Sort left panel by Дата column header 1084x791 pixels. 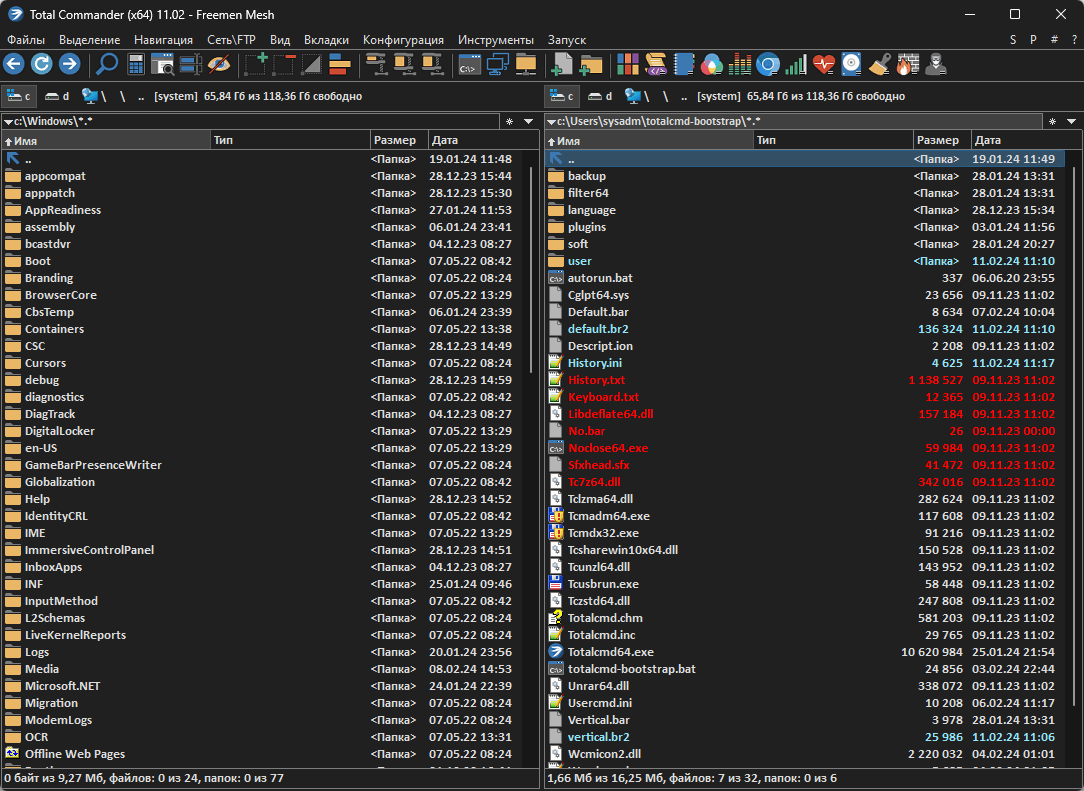(x=446, y=141)
